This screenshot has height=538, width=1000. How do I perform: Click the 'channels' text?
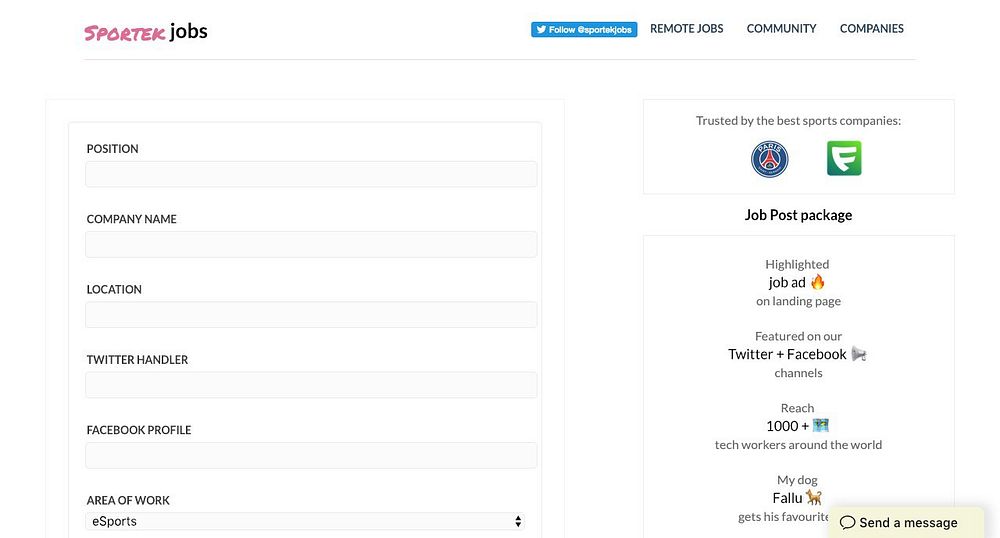[798, 373]
